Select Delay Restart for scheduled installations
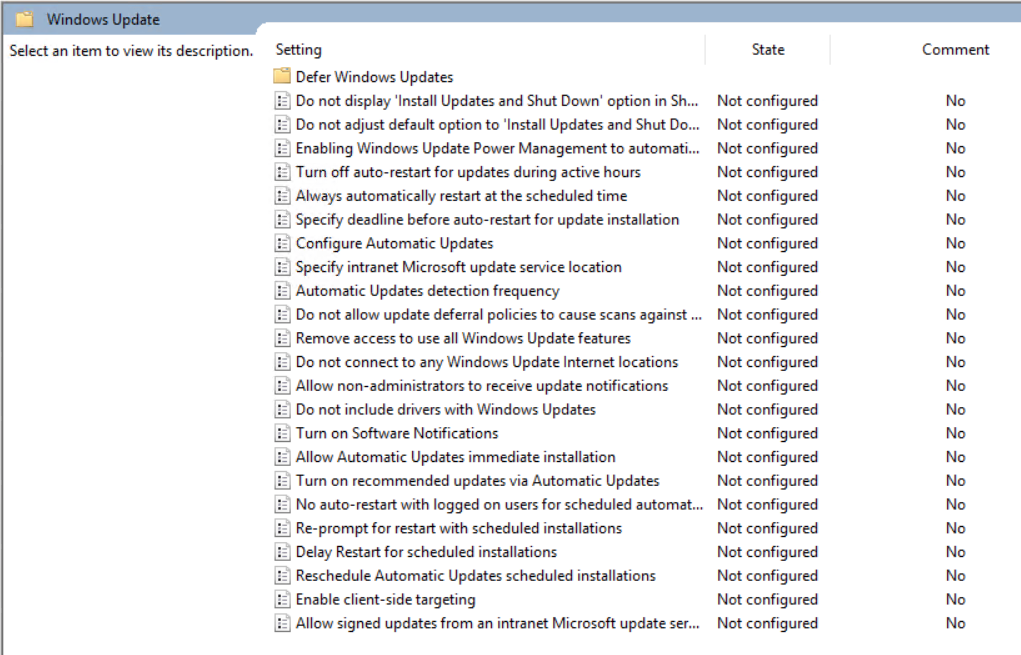Screen dimensions: 1021x655 pos(427,552)
